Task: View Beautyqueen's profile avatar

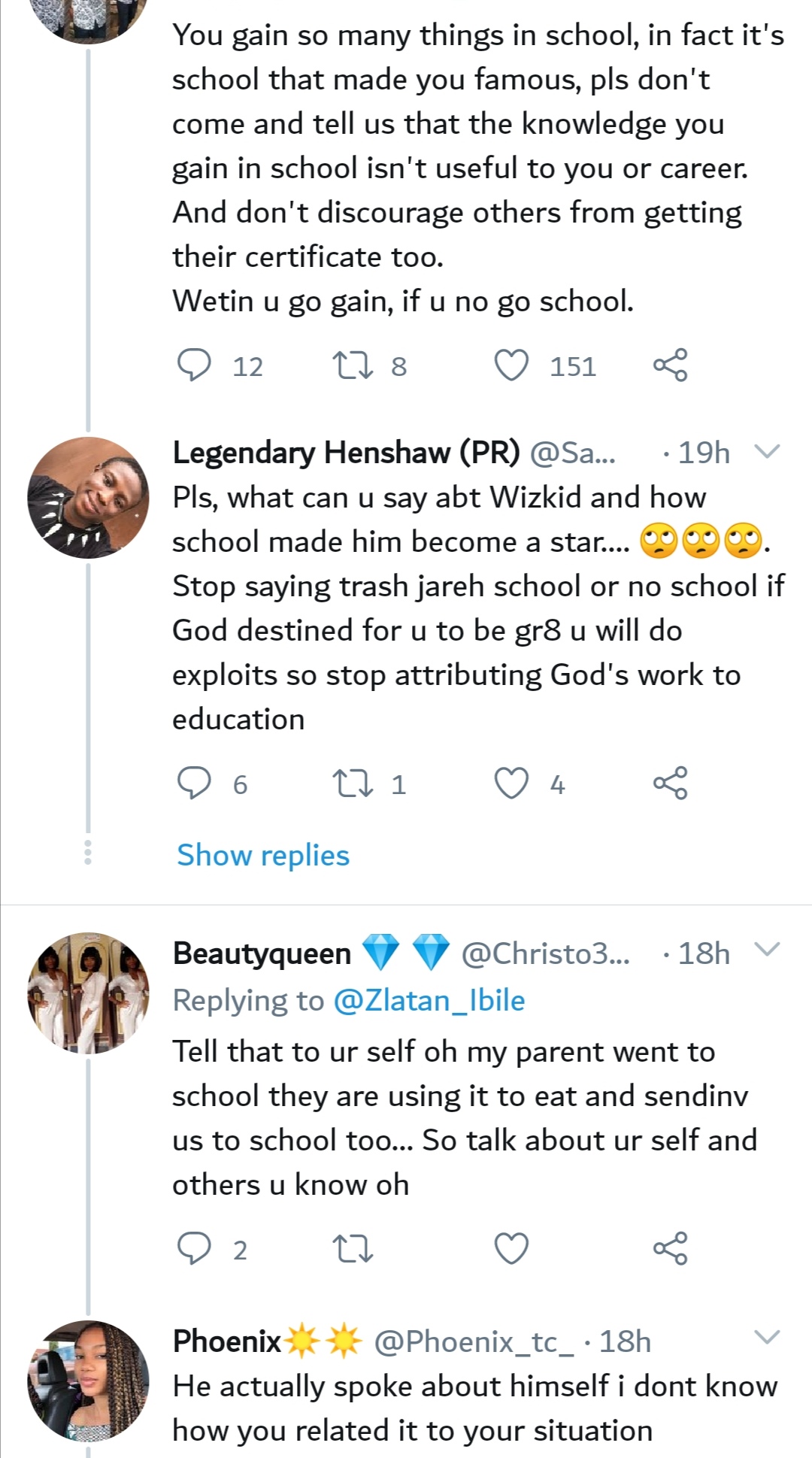Action: 88,993
